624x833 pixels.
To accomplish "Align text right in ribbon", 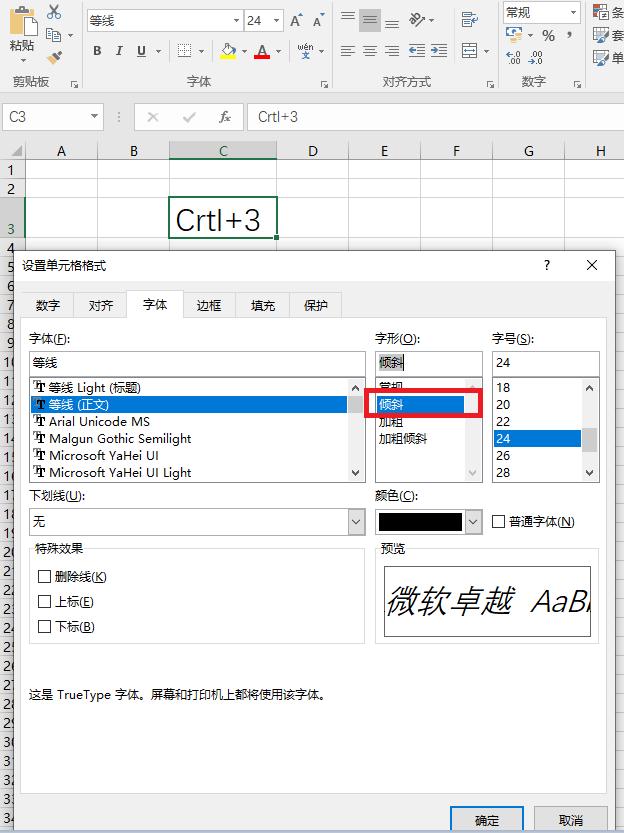I will point(392,51).
